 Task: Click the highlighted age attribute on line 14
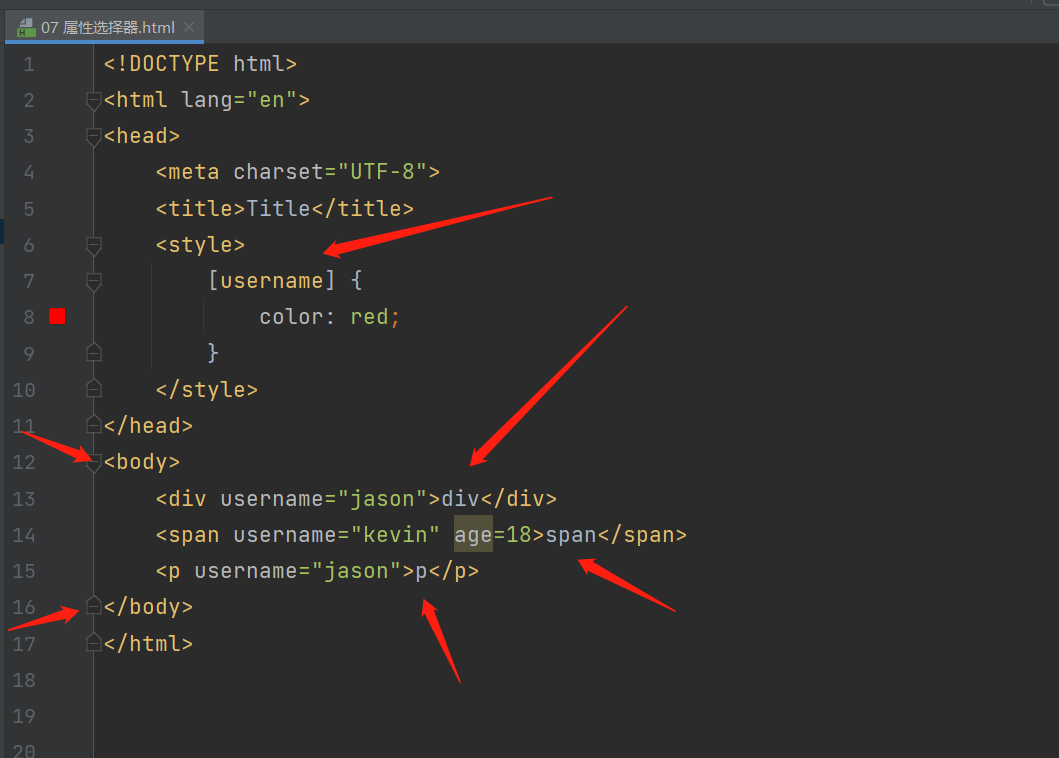(x=473, y=534)
